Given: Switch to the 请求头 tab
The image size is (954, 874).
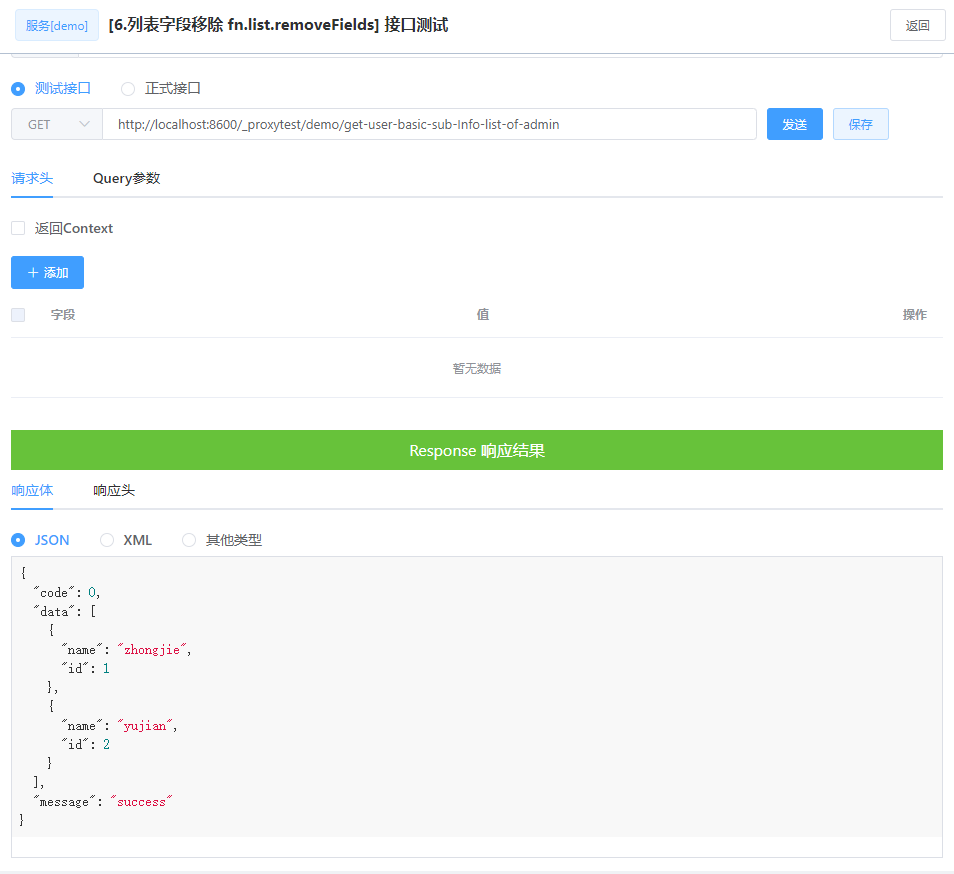Looking at the screenshot, I should tap(32, 178).
